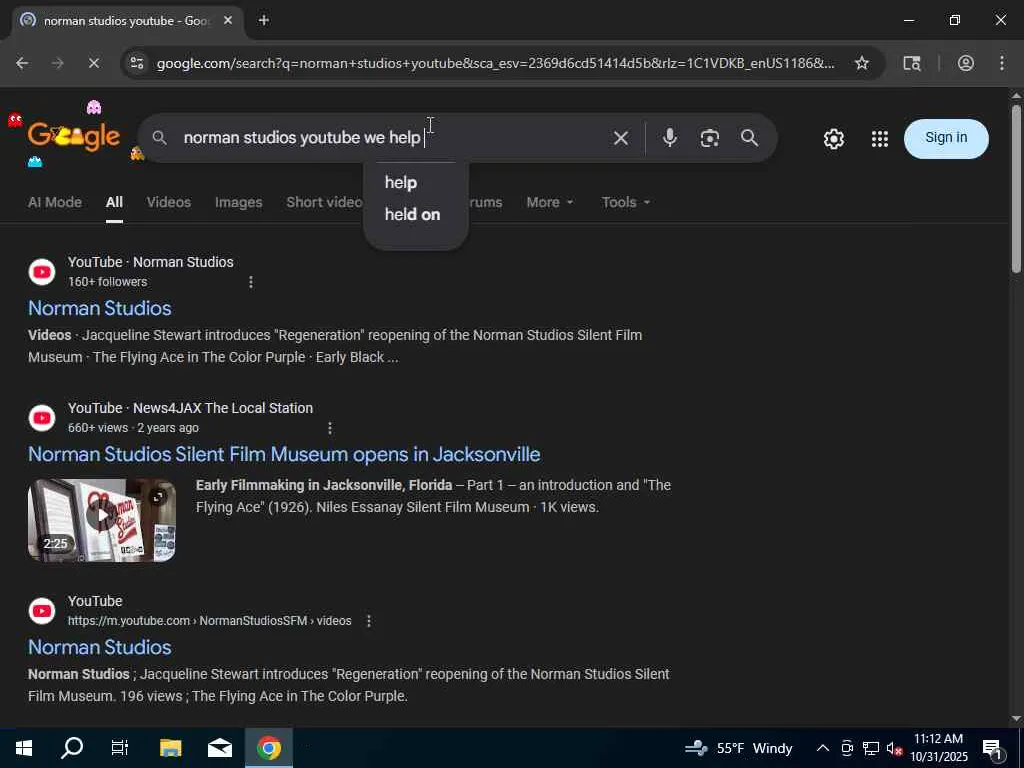Image resolution: width=1024 pixels, height=768 pixels.
Task: Switch to Videos results tab
Action: click(x=168, y=202)
